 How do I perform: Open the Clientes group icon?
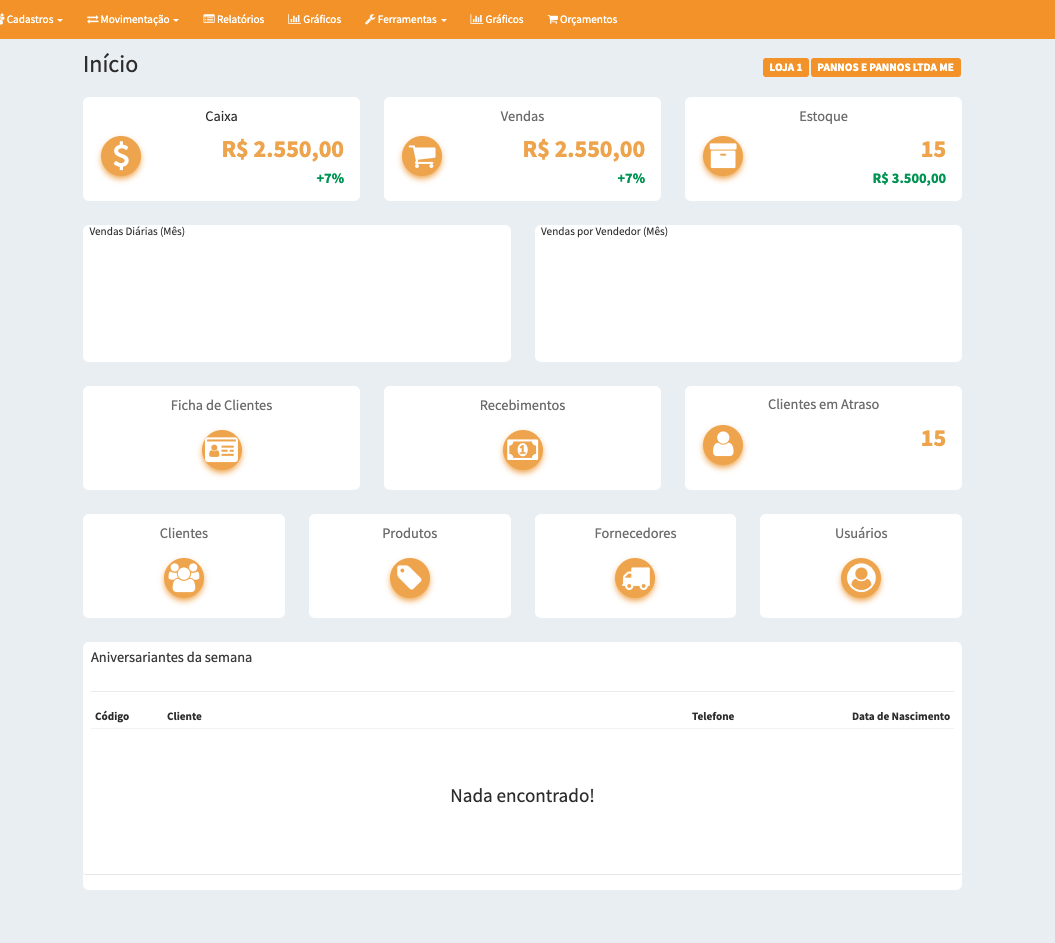point(184,578)
